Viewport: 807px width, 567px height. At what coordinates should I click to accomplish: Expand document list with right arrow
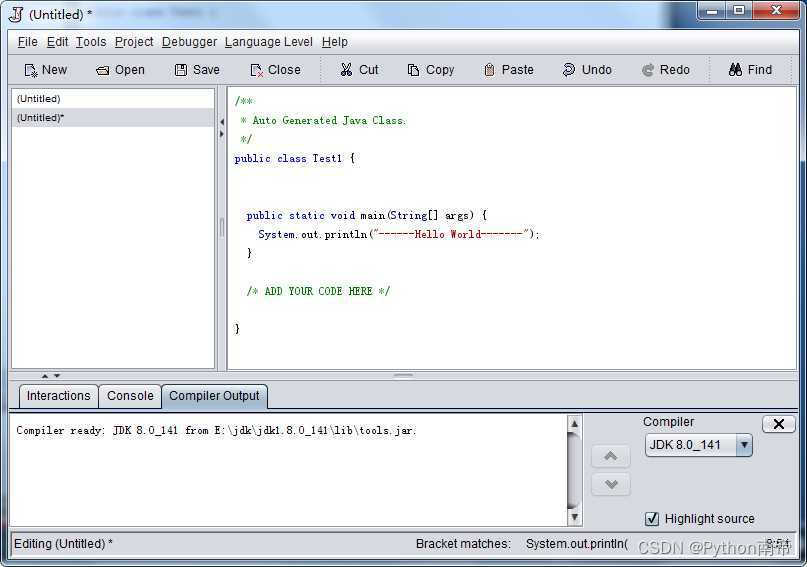(222, 134)
